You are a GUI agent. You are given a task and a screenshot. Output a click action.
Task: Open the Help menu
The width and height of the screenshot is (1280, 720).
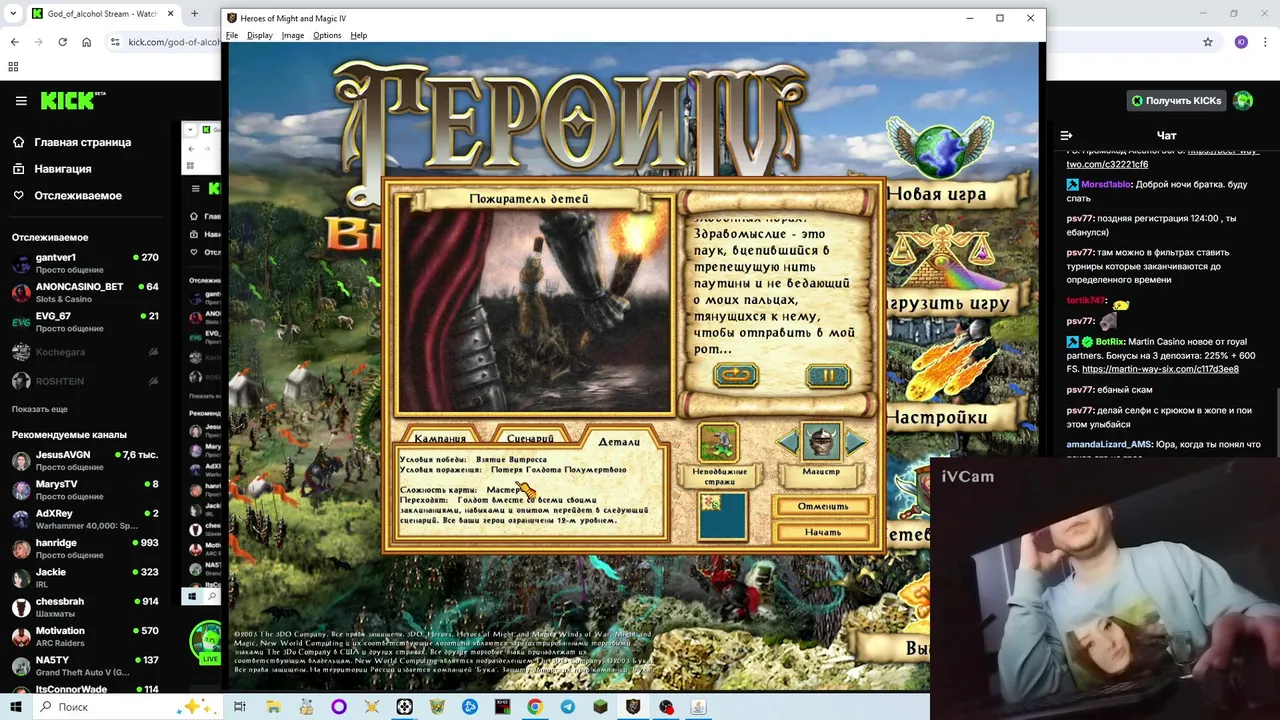pos(359,35)
